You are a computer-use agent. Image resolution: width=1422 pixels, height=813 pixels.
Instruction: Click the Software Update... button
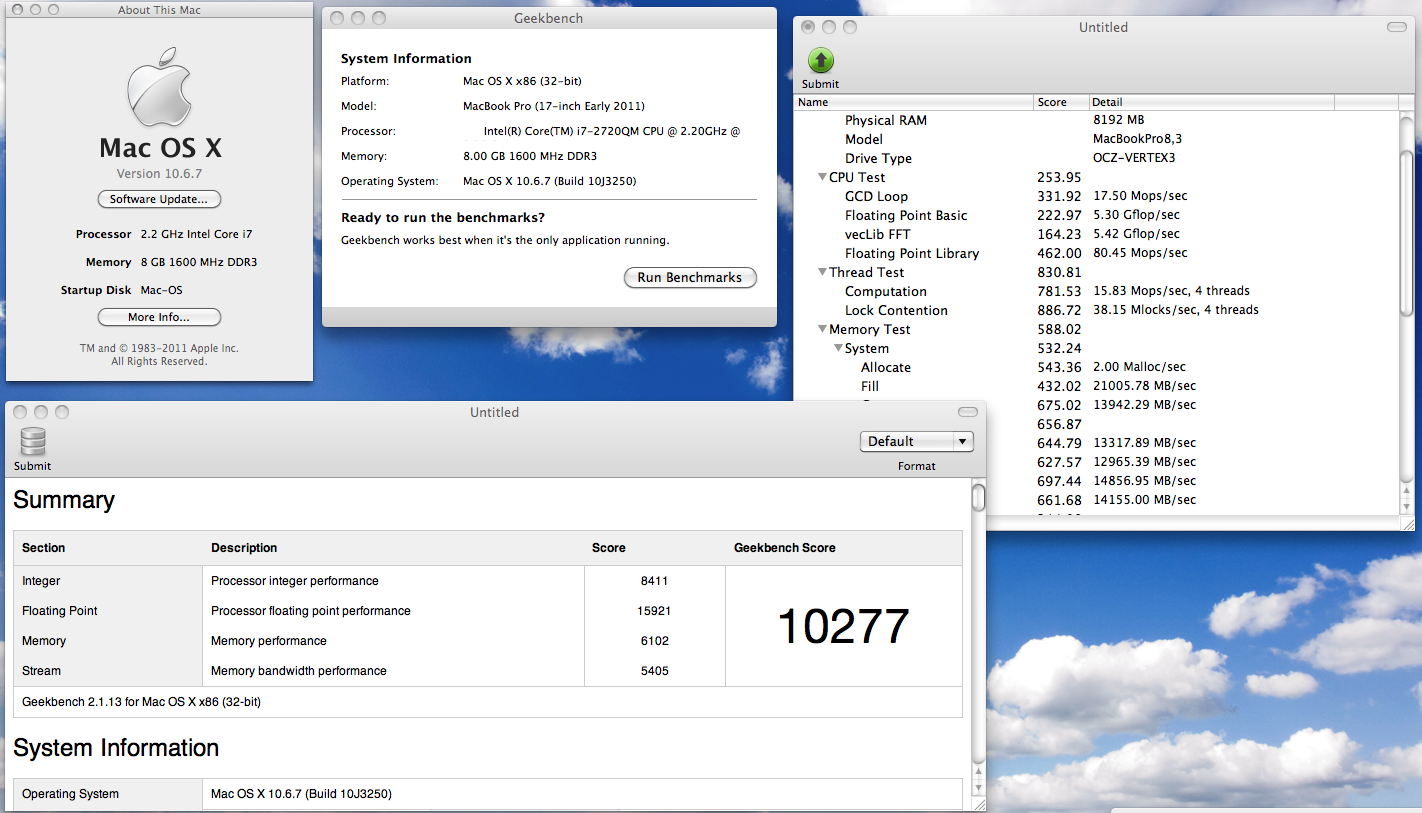pyautogui.click(x=159, y=199)
